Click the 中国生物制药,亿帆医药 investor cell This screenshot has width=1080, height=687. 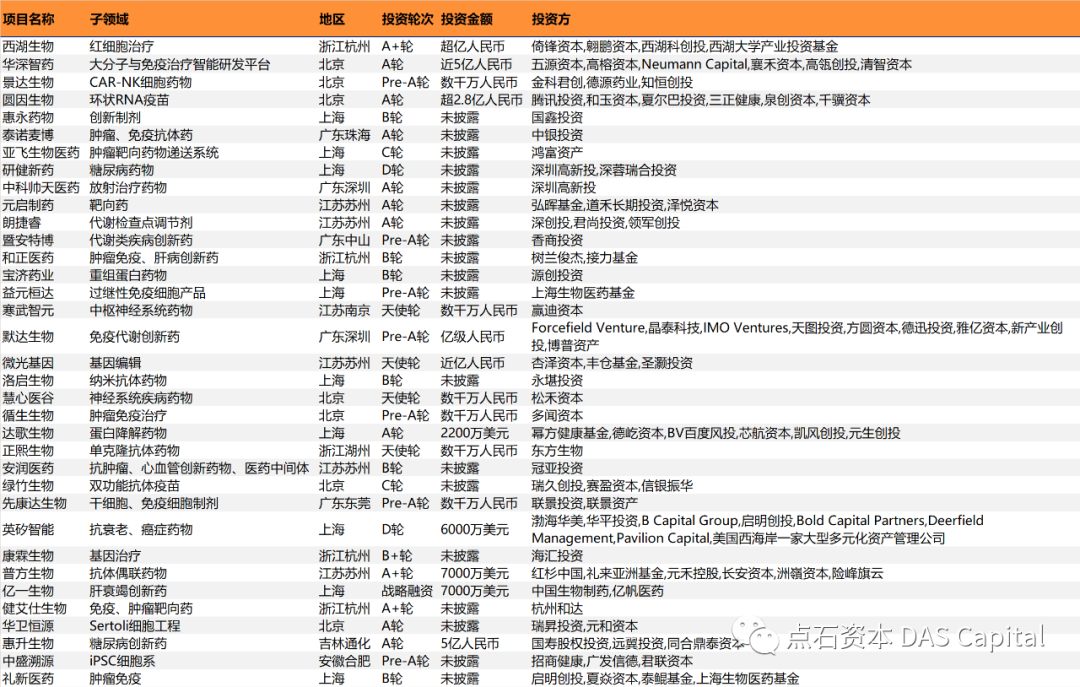[x=597, y=591]
